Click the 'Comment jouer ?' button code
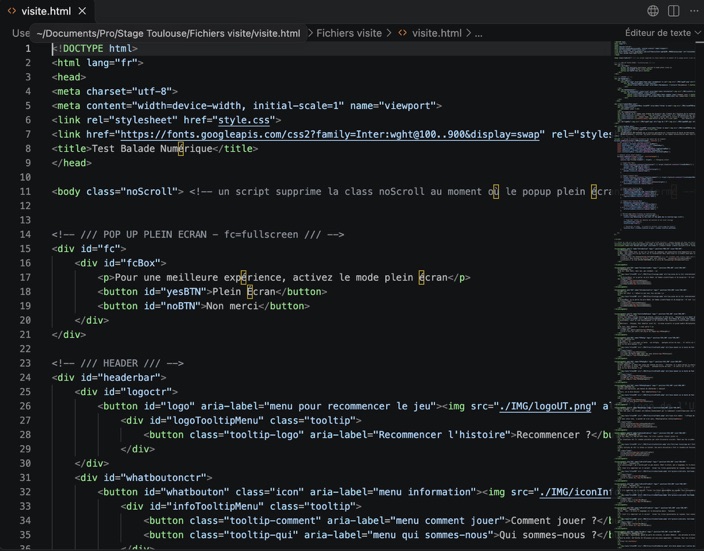Screen dimensions: 704x551 tap(377, 521)
